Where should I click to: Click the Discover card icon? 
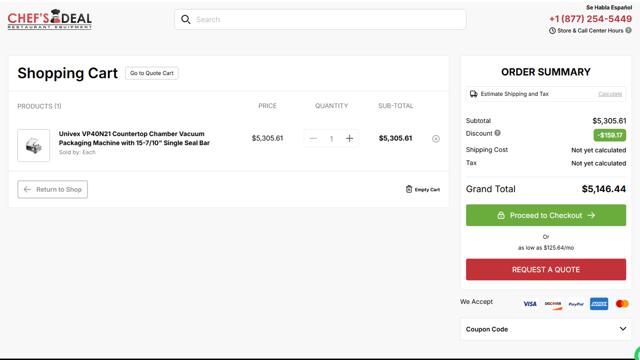(x=553, y=304)
